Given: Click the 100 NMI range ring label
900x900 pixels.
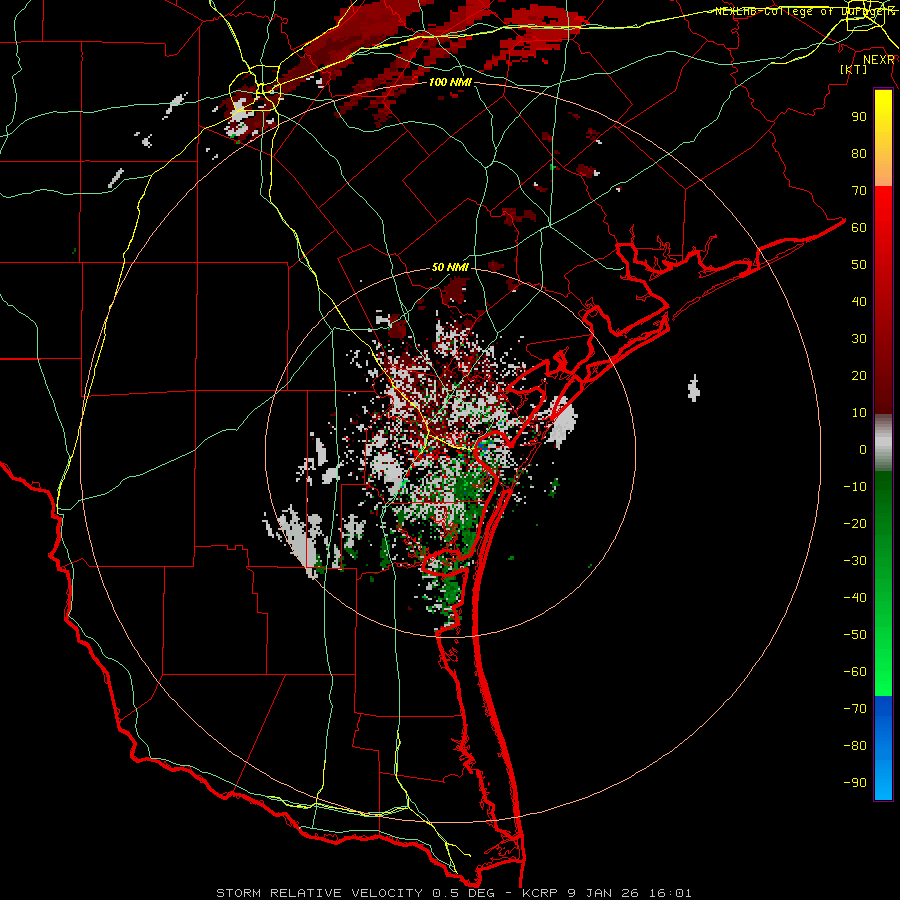Looking at the screenshot, I should 450,82.
